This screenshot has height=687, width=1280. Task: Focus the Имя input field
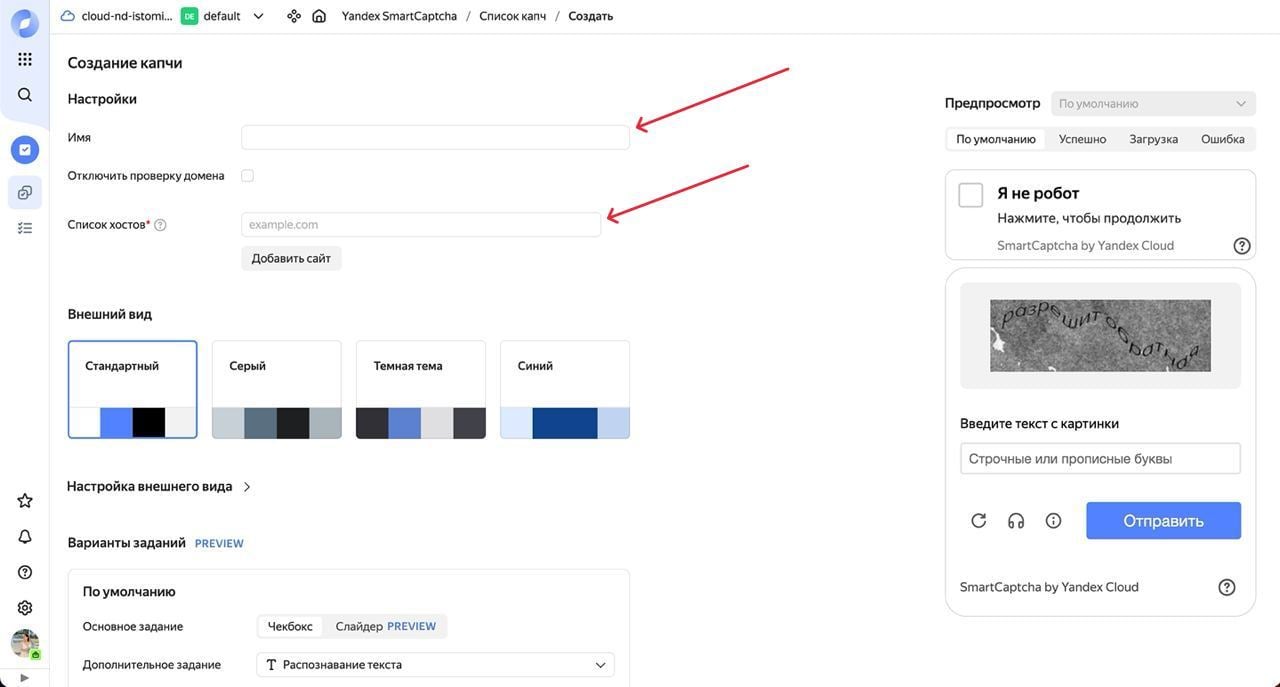(435, 137)
